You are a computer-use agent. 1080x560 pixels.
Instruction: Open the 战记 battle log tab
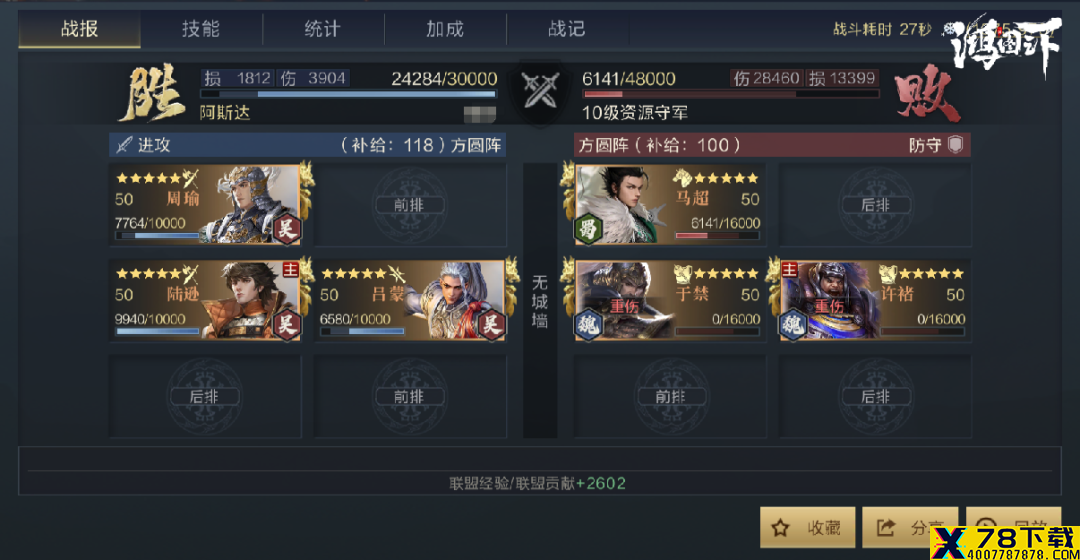(x=567, y=29)
